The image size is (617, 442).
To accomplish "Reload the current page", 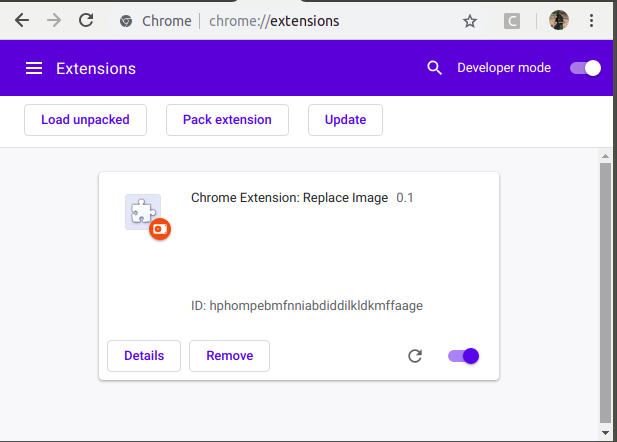I will pyautogui.click(x=86, y=20).
